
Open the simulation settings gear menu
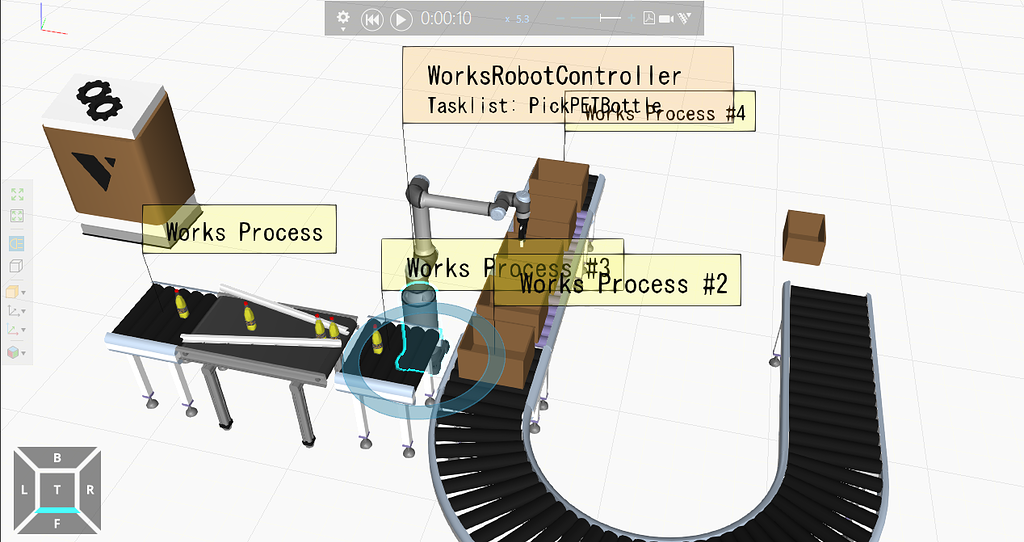point(344,19)
